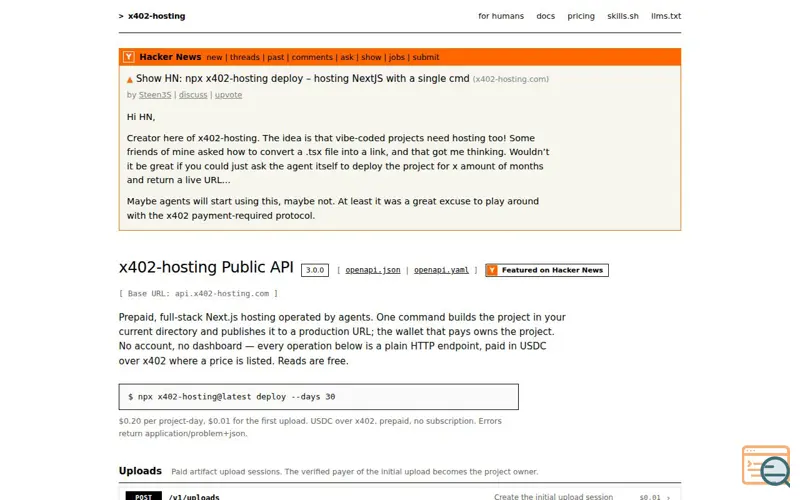Screen dimensions: 800x500
Task: Select 'comments' in Hacker News bar
Action: pos(312,57)
